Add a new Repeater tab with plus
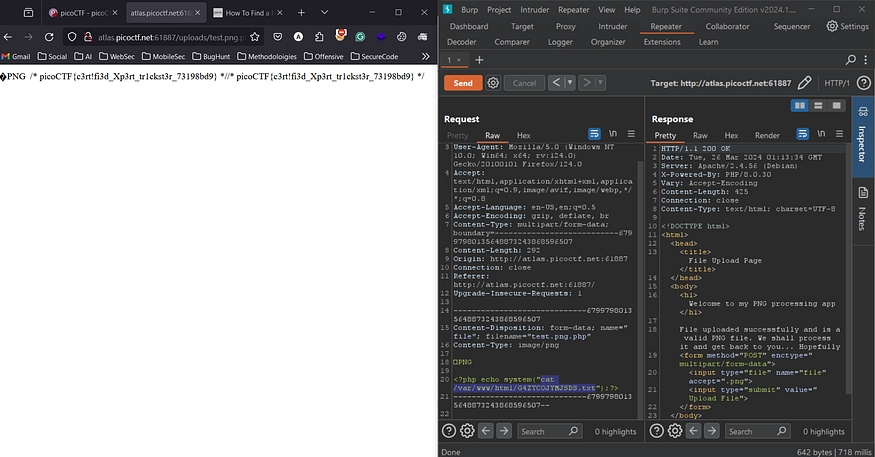This screenshot has height=457, width=875. (479, 60)
